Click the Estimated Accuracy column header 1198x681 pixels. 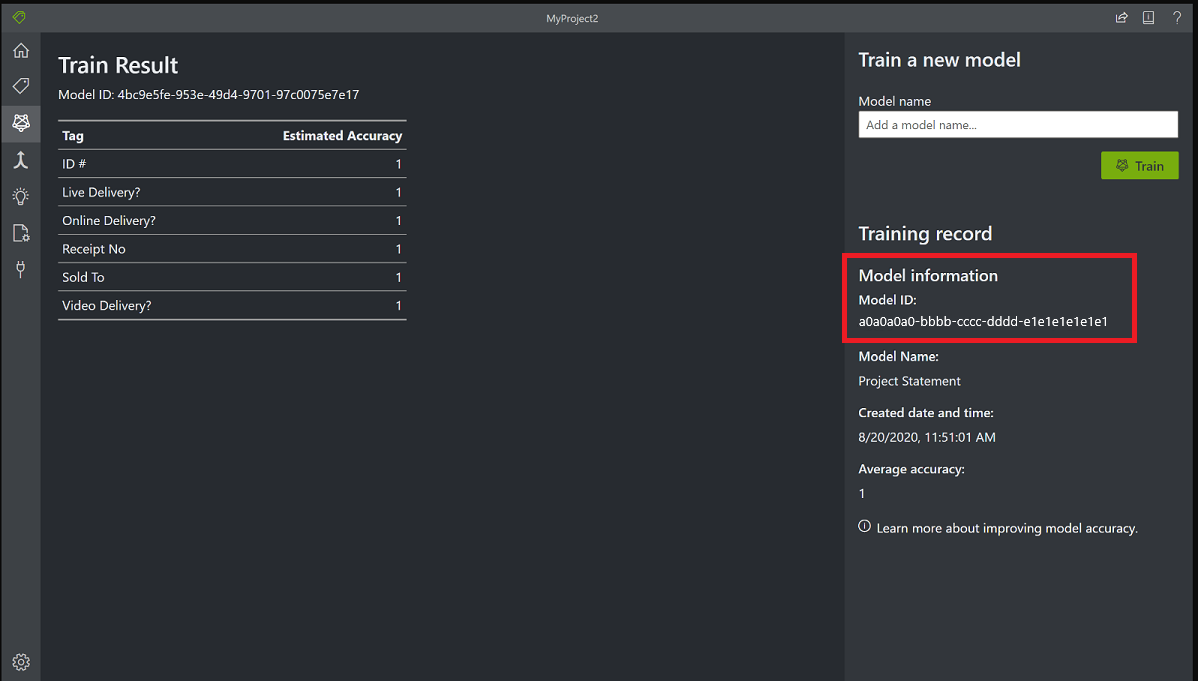[x=342, y=135]
